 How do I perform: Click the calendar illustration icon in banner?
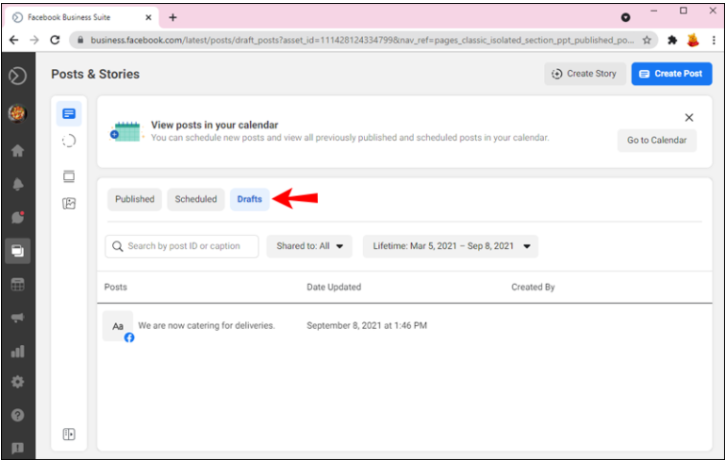coord(125,132)
